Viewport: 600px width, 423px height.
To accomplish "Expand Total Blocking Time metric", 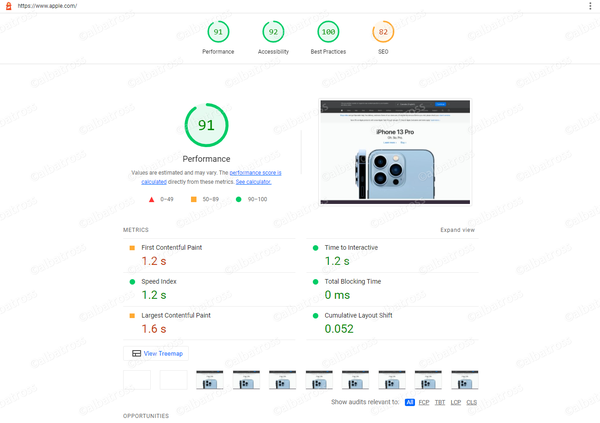I will click(392, 290).
